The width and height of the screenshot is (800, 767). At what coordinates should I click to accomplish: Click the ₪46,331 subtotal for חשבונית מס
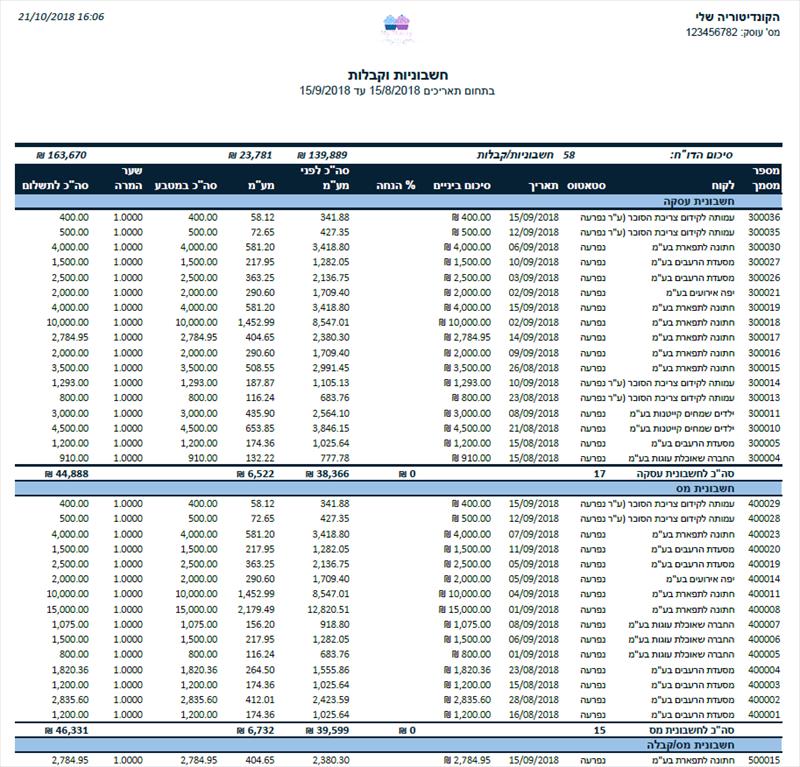66,730
